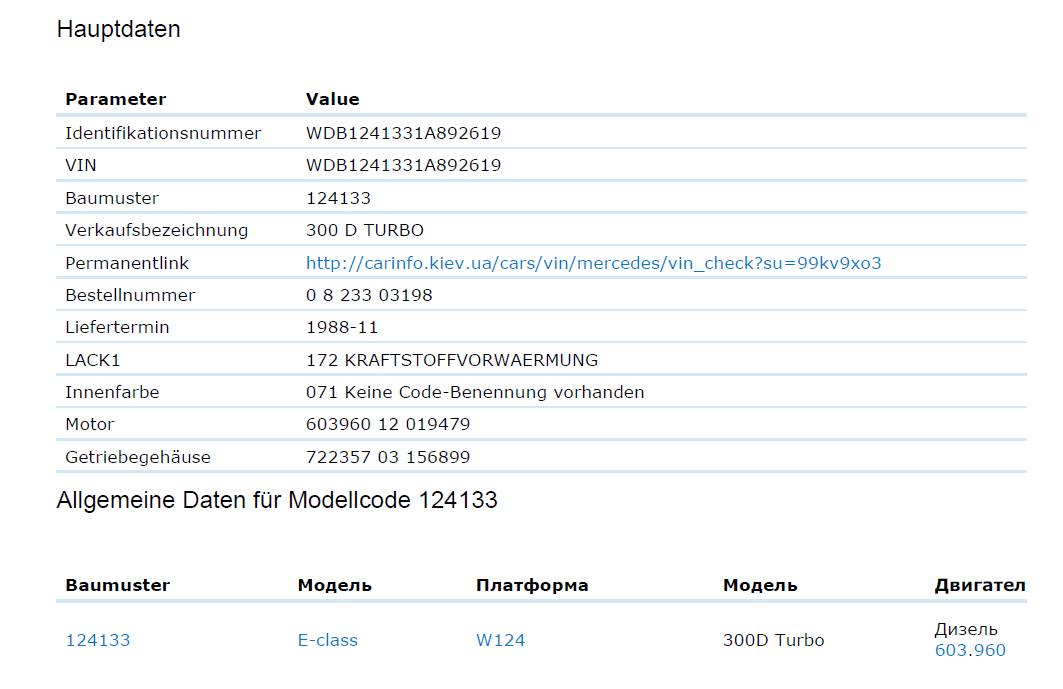Image resolution: width=1063 pixels, height=689 pixels.
Task: Select the Liefertermin label
Action: 117,328
